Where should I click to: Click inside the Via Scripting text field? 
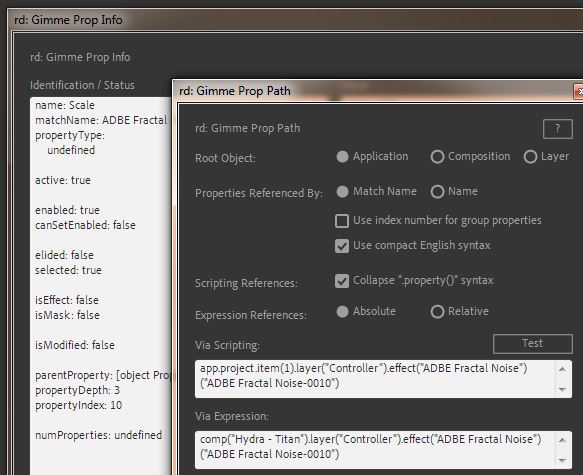pyautogui.click(x=375, y=379)
